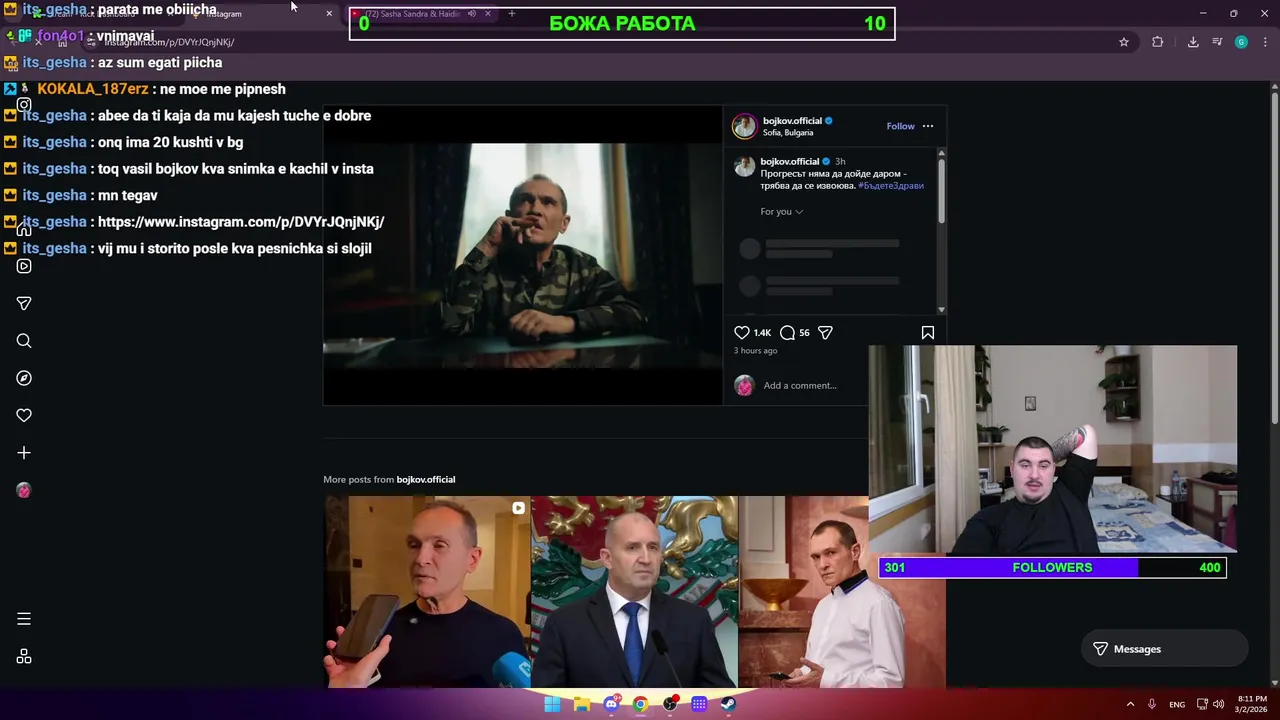Click the main post image of man smoking

pyautogui.click(x=522, y=255)
